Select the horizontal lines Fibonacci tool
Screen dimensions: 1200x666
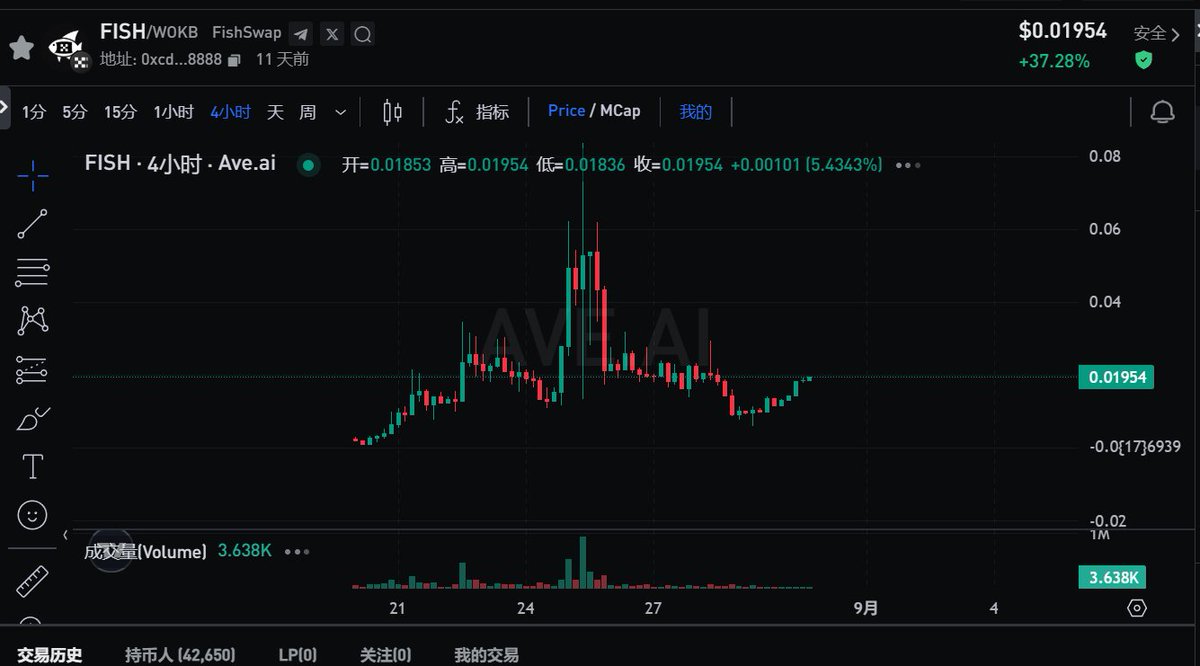click(x=32, y=272)
